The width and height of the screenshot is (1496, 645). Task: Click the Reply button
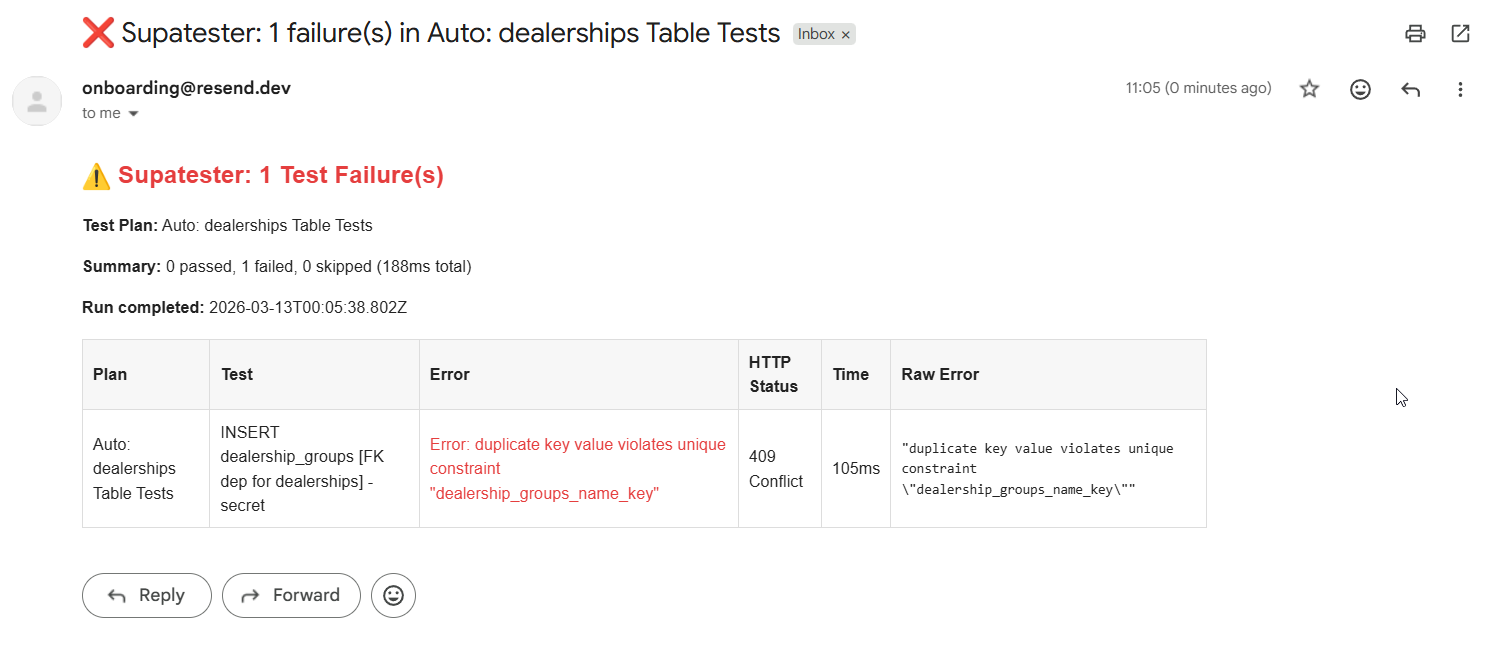(x=146, y=595)
